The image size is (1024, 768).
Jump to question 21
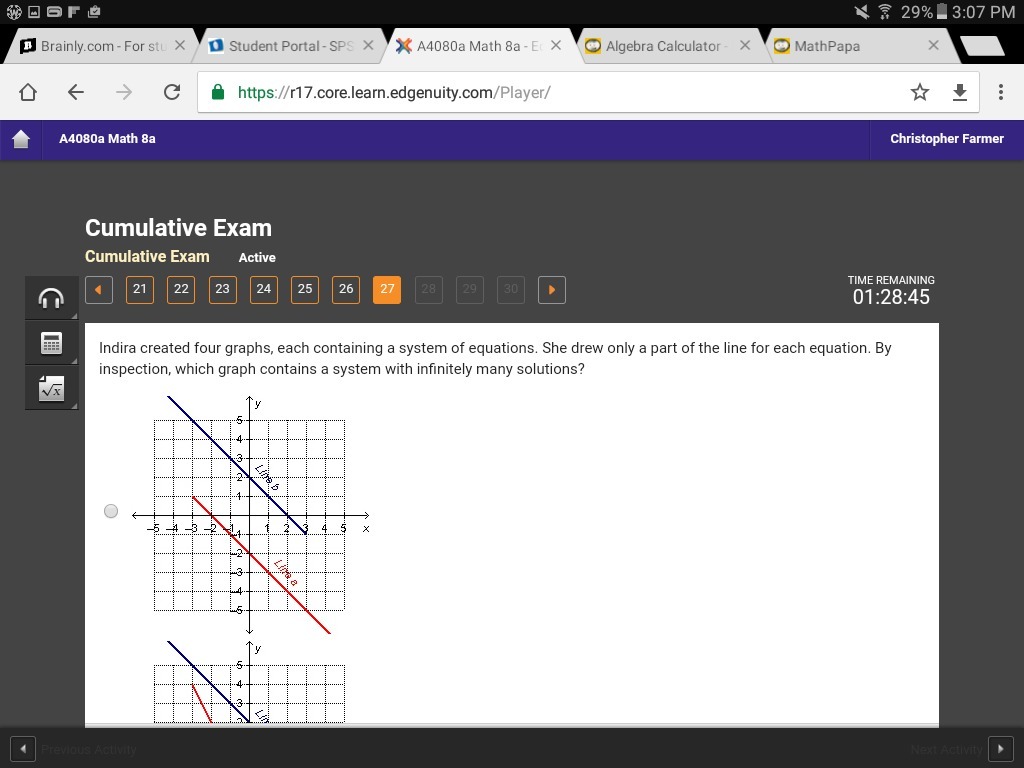[x=140, y=290]
